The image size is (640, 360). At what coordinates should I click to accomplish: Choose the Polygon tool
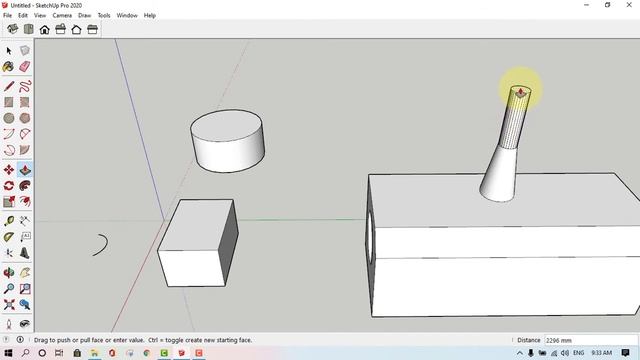(25, 118)
